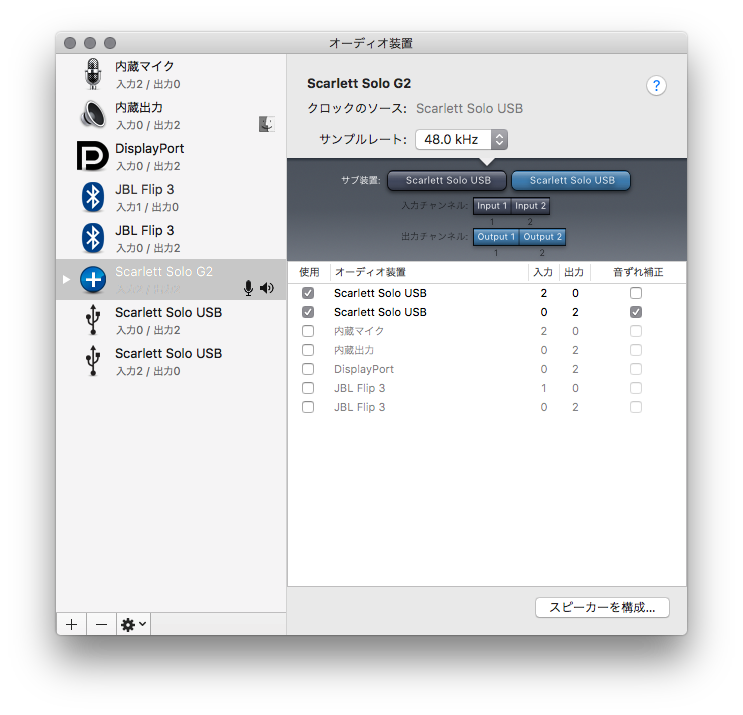This screenshot has width=743, height=715.
Task: Click Bluetooth icon of JBL Flip 3 出力2
Action: pos(93,238)
